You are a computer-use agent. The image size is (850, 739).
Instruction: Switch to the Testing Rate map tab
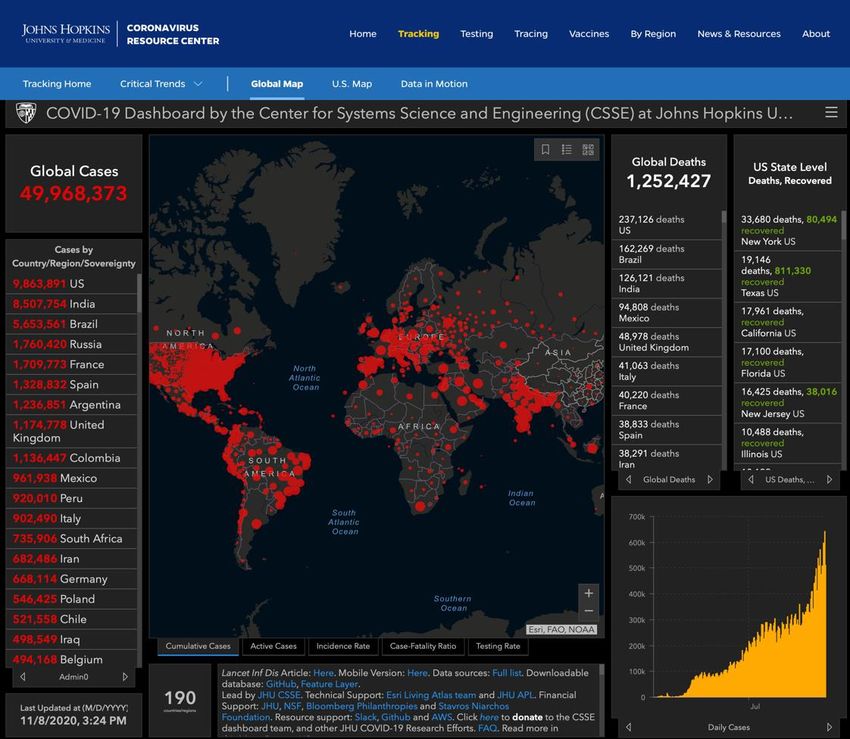click(x=498, y=646)
